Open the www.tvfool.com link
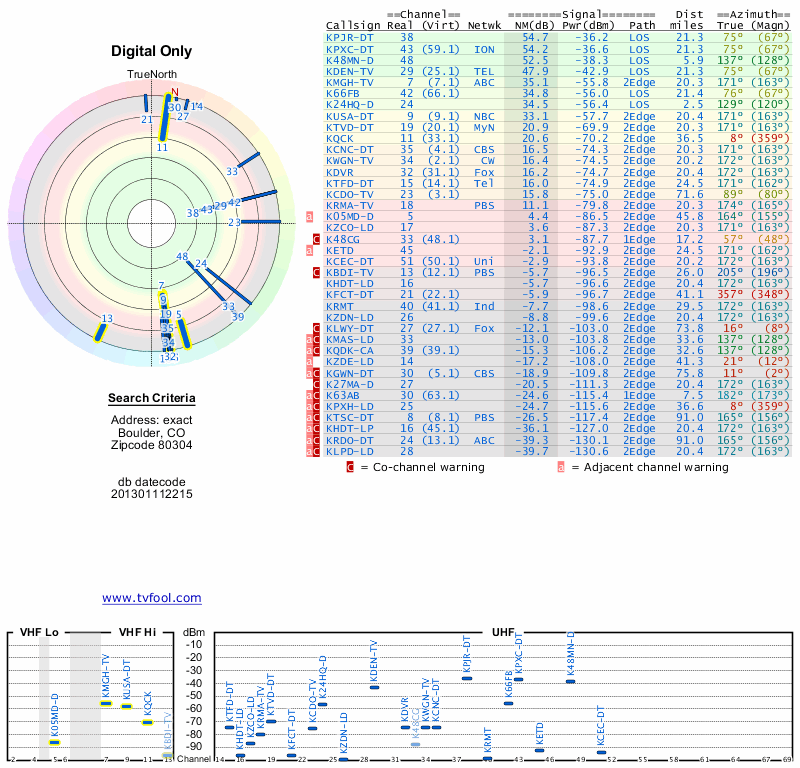The image size is (800, 768). 151,598
